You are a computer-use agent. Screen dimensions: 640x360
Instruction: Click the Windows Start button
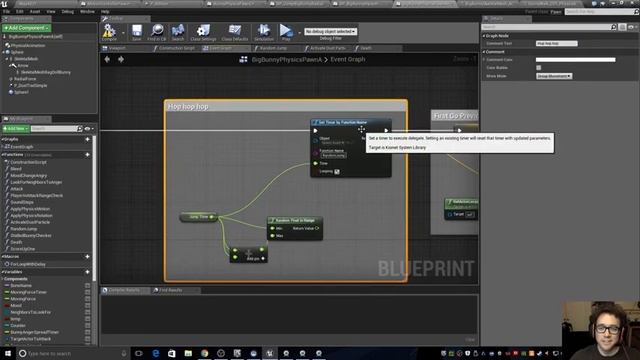tap(8, 353)
